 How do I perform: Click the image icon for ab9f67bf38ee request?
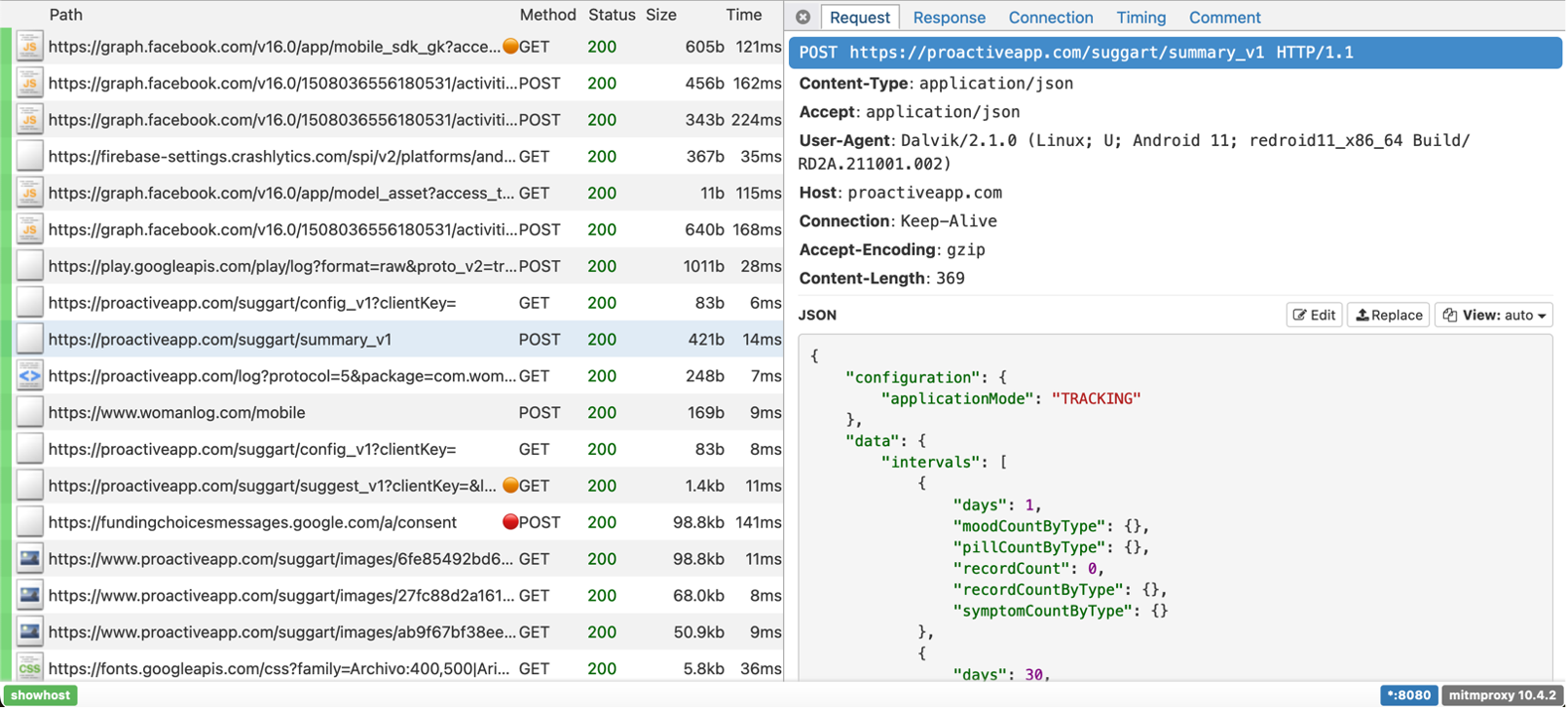[x=30, y=632]
